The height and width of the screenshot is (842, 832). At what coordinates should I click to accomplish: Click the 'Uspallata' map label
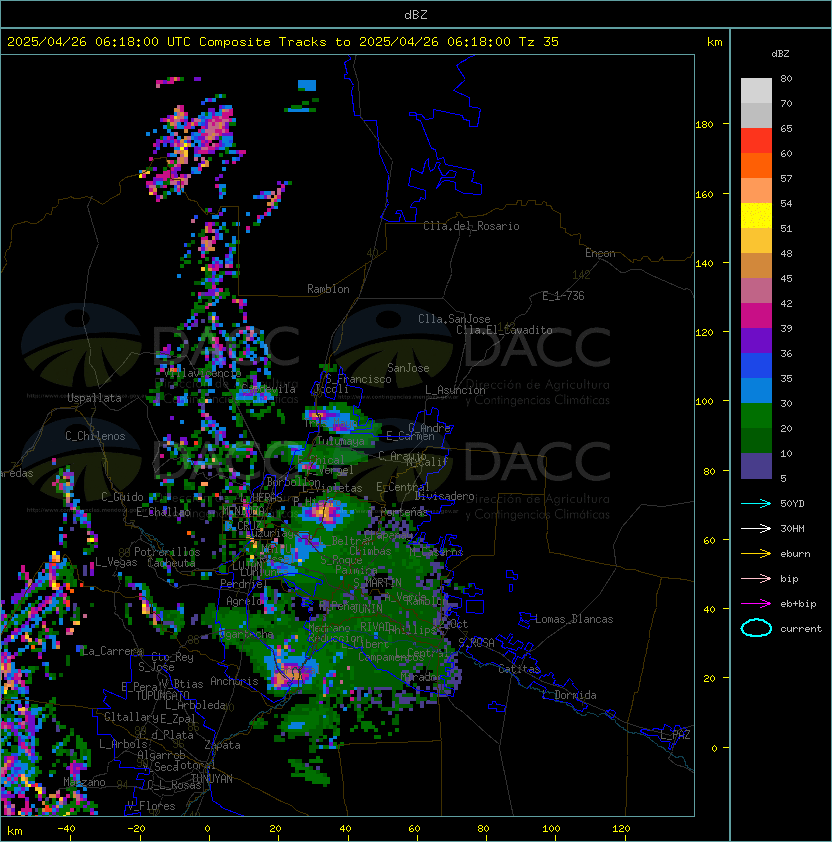click(94, 398)
